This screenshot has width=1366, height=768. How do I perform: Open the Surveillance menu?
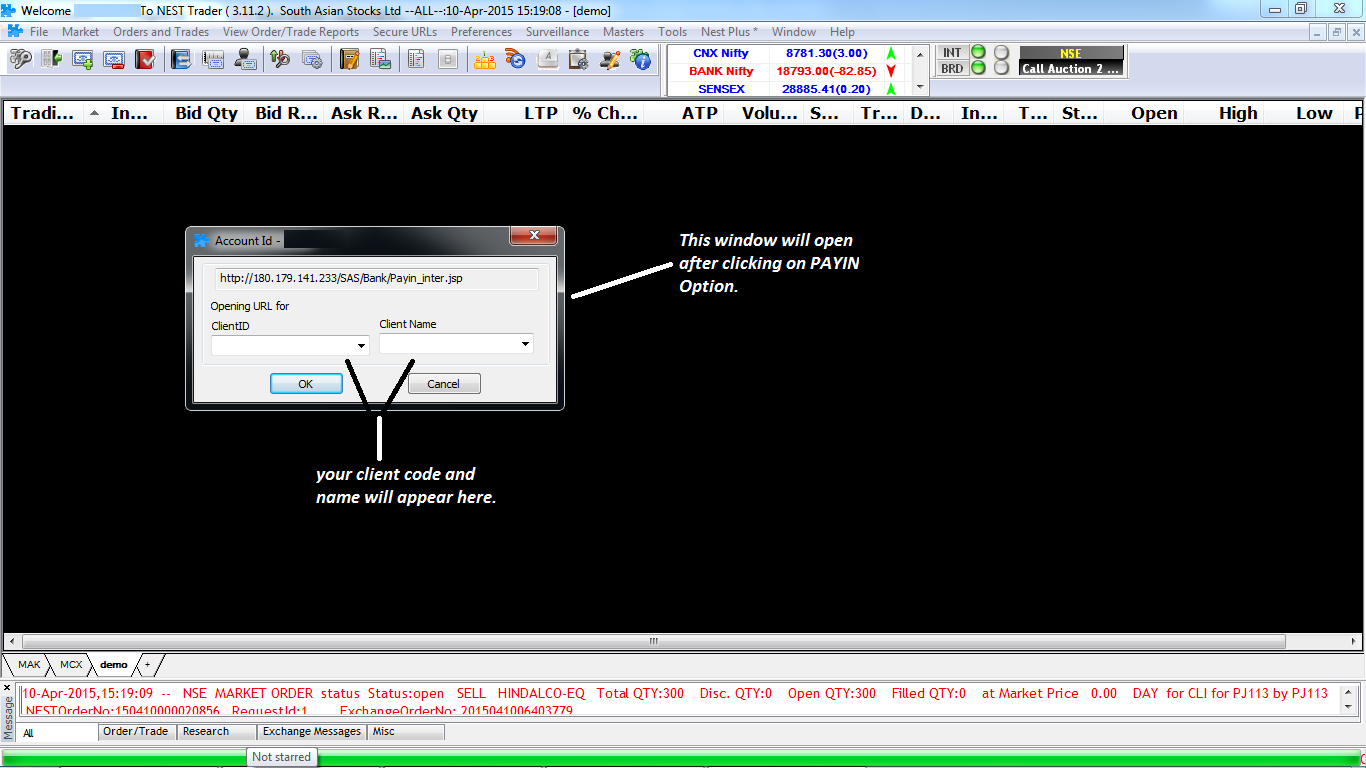(x=558, y=32)
